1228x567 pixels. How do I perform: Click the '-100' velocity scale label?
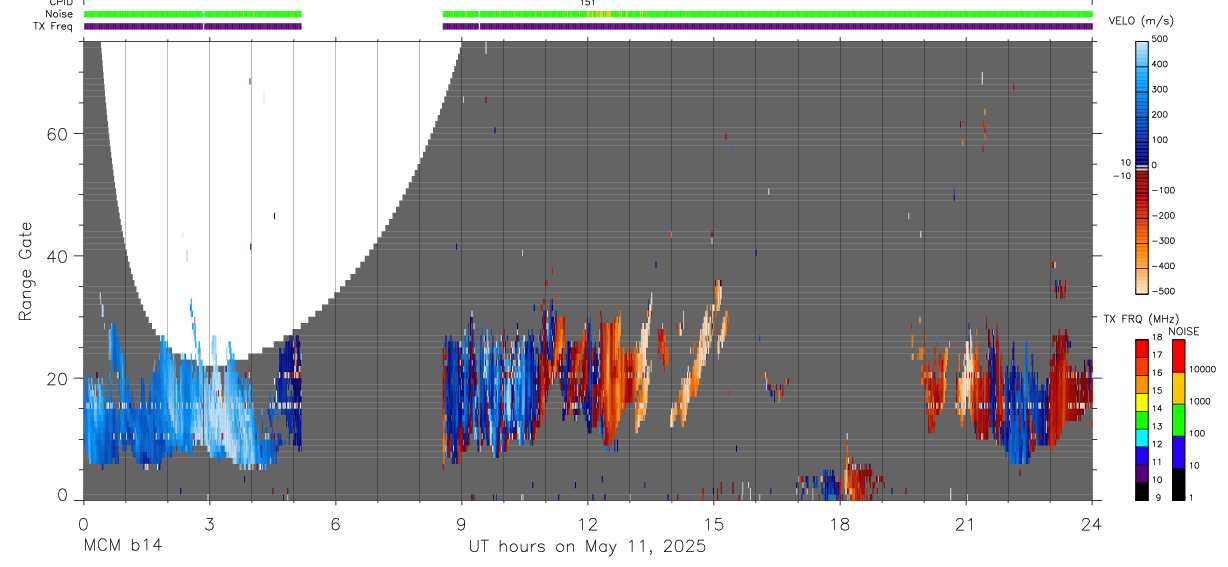(1162, 190)
